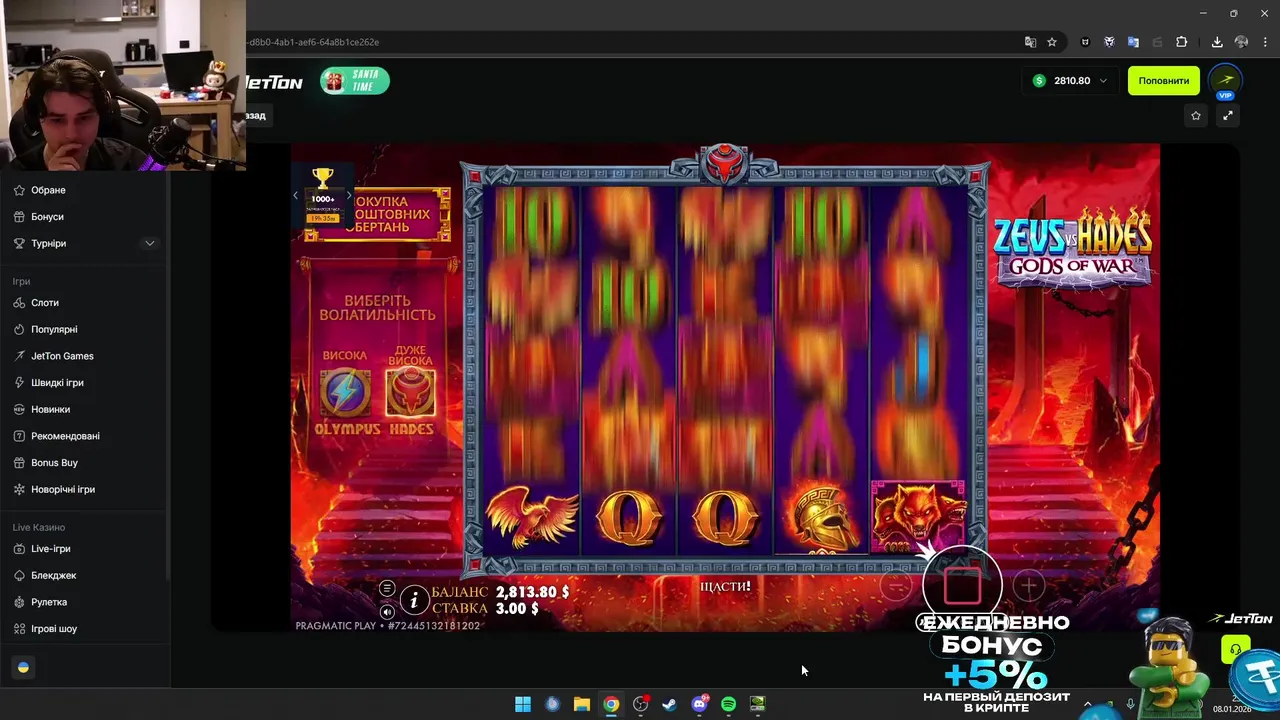The image size is (1280, 720).
Task: Click the red phoenix reel symbol
Action: 533,517
